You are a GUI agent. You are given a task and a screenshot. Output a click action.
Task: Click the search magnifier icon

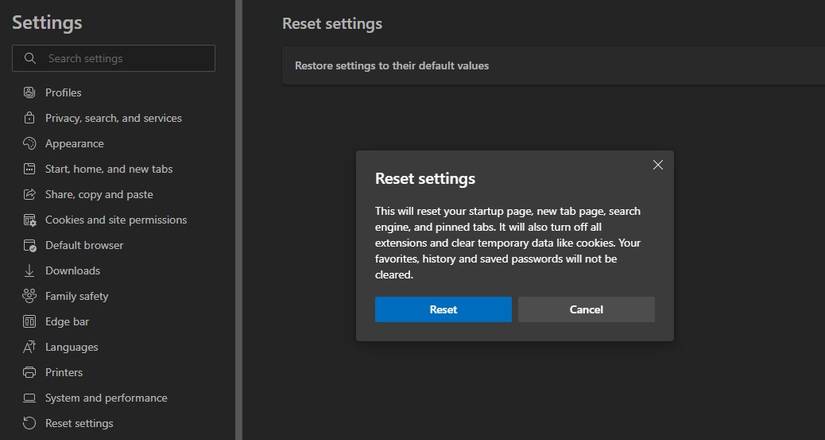pos(30,58)
